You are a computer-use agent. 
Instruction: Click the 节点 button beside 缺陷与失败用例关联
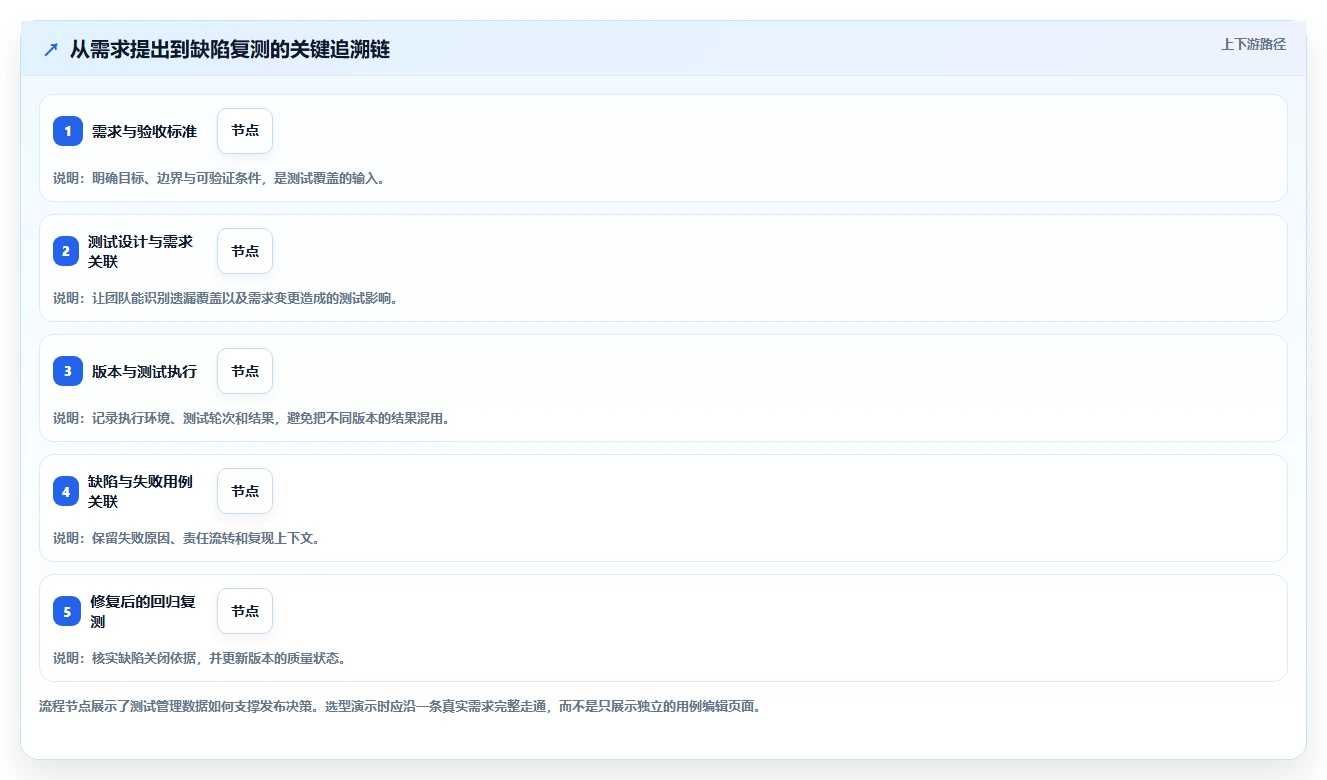[245, 491]
